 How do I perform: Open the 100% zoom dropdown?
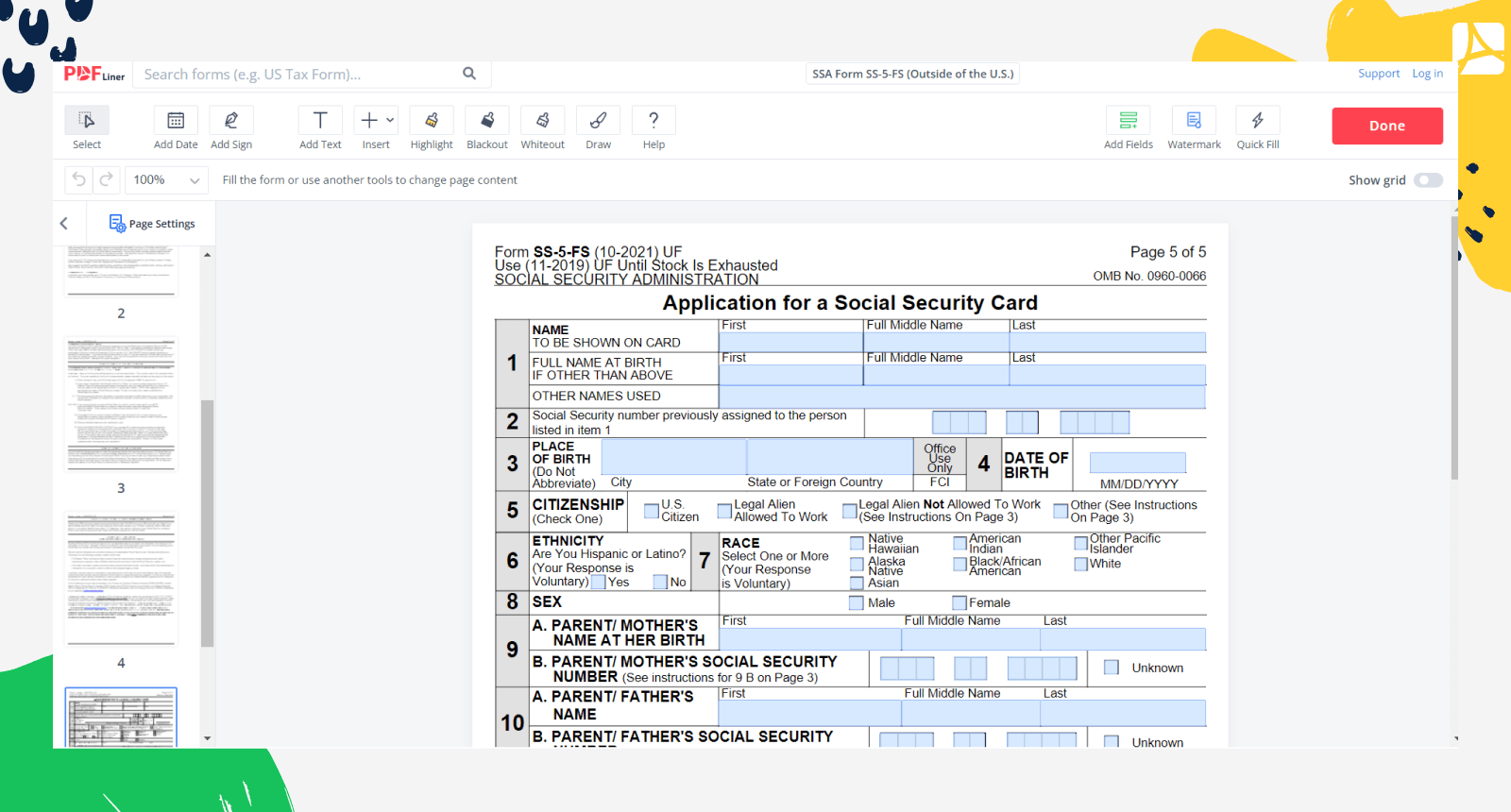167,180
